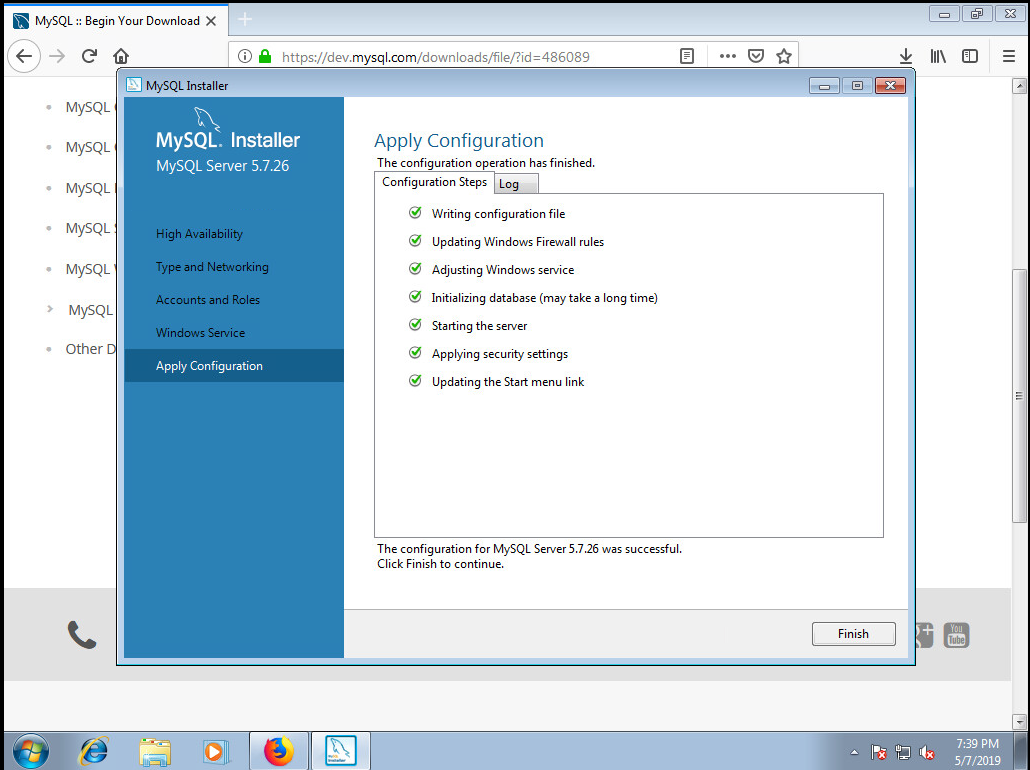Save page to Pocket
Image resolution: width=1030 pixels, height=770 pixels.
755,56
